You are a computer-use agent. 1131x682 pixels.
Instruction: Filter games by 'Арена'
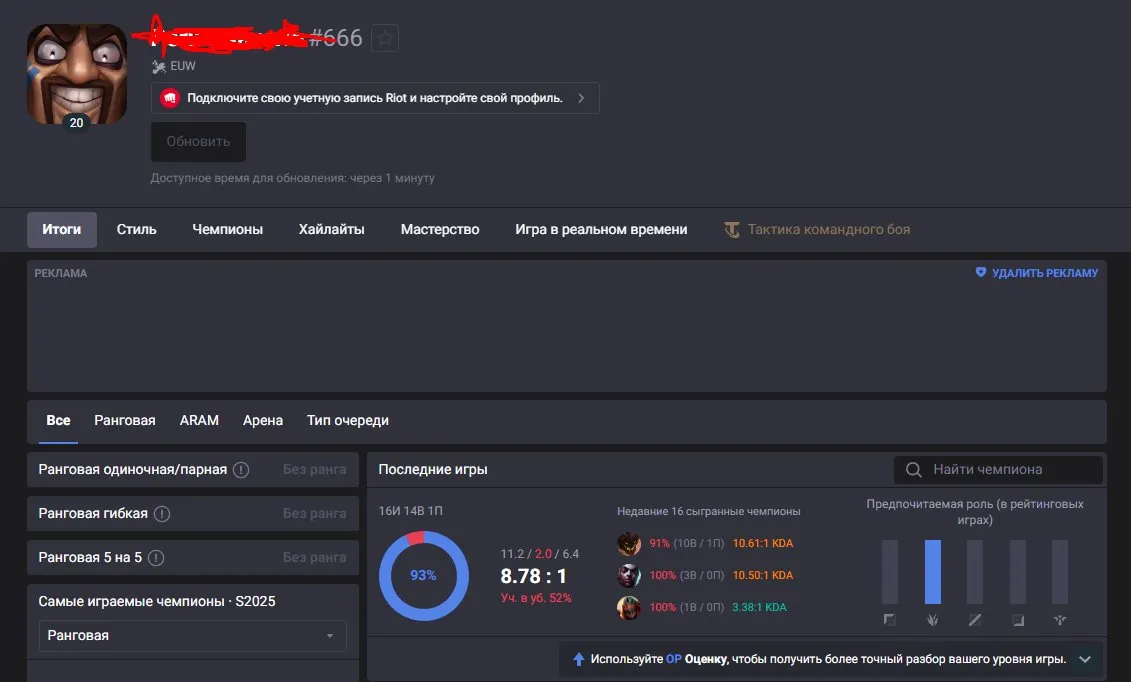(x=263, y=420)
